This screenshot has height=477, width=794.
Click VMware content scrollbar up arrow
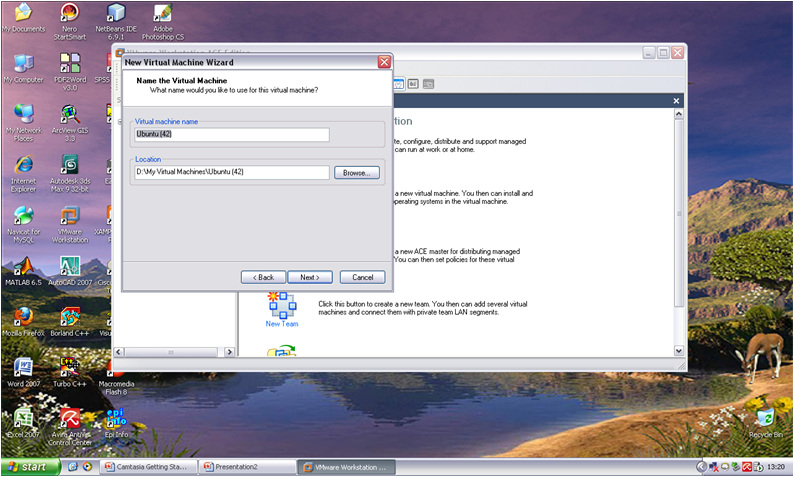679,114
